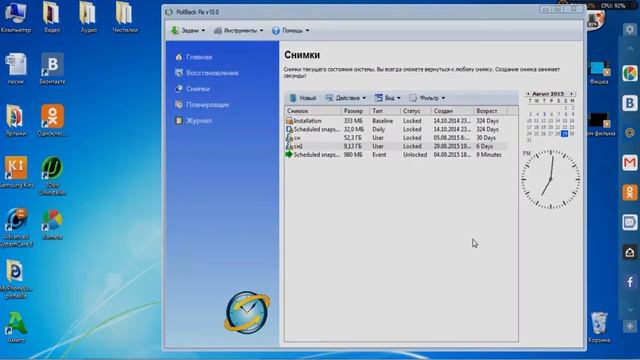Open the Видео folder on desktop

coord(52,17)
